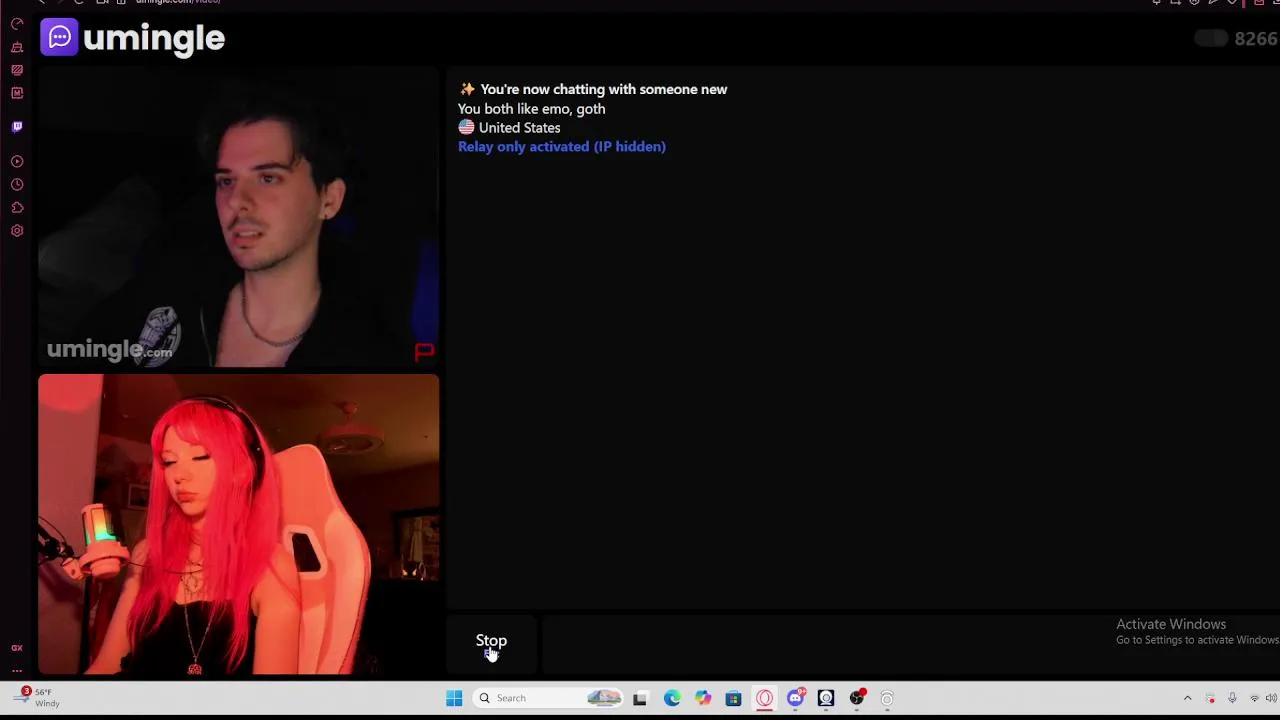
Task: Click the umingle wordmark text
Action: point(154,38)
